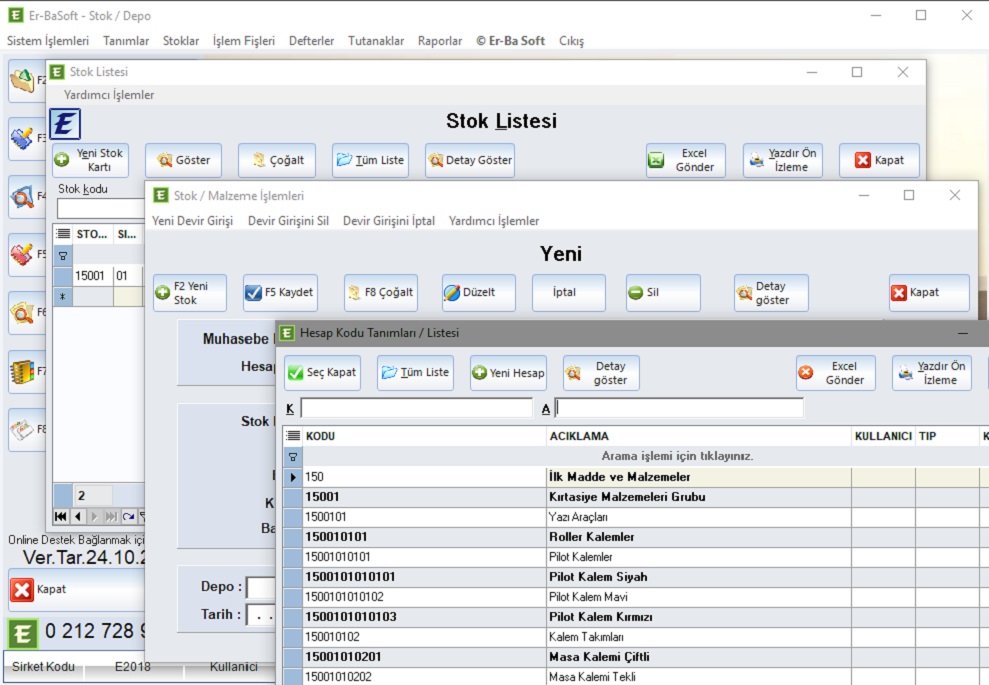The width and height of the screenshot is (989, 685).
Task: Select the 'Pilot Kalem Mavi' account row
Action: point(636,597)
